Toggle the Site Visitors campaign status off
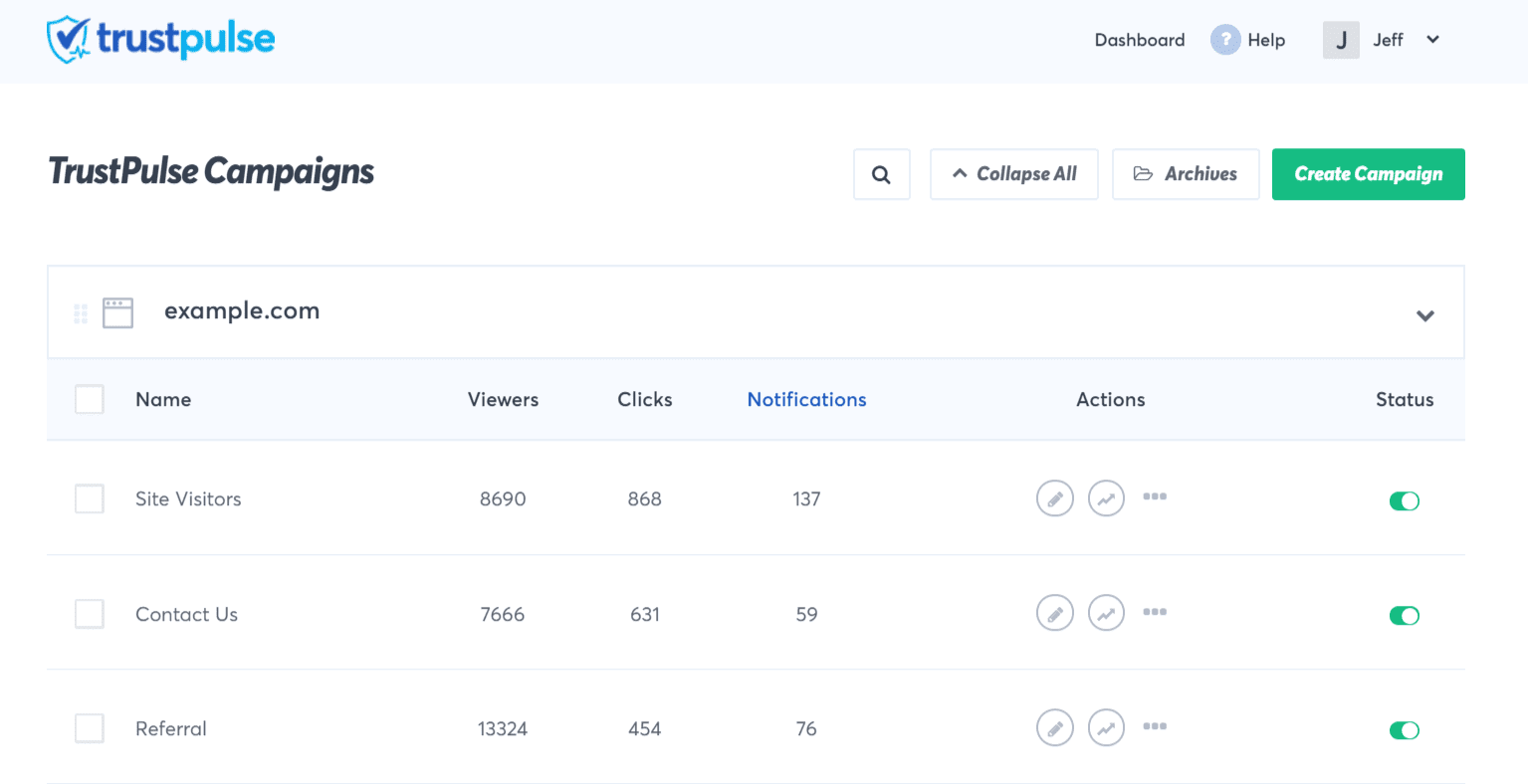Screen dimensions: 1528x784 (x=1405, y=500)
